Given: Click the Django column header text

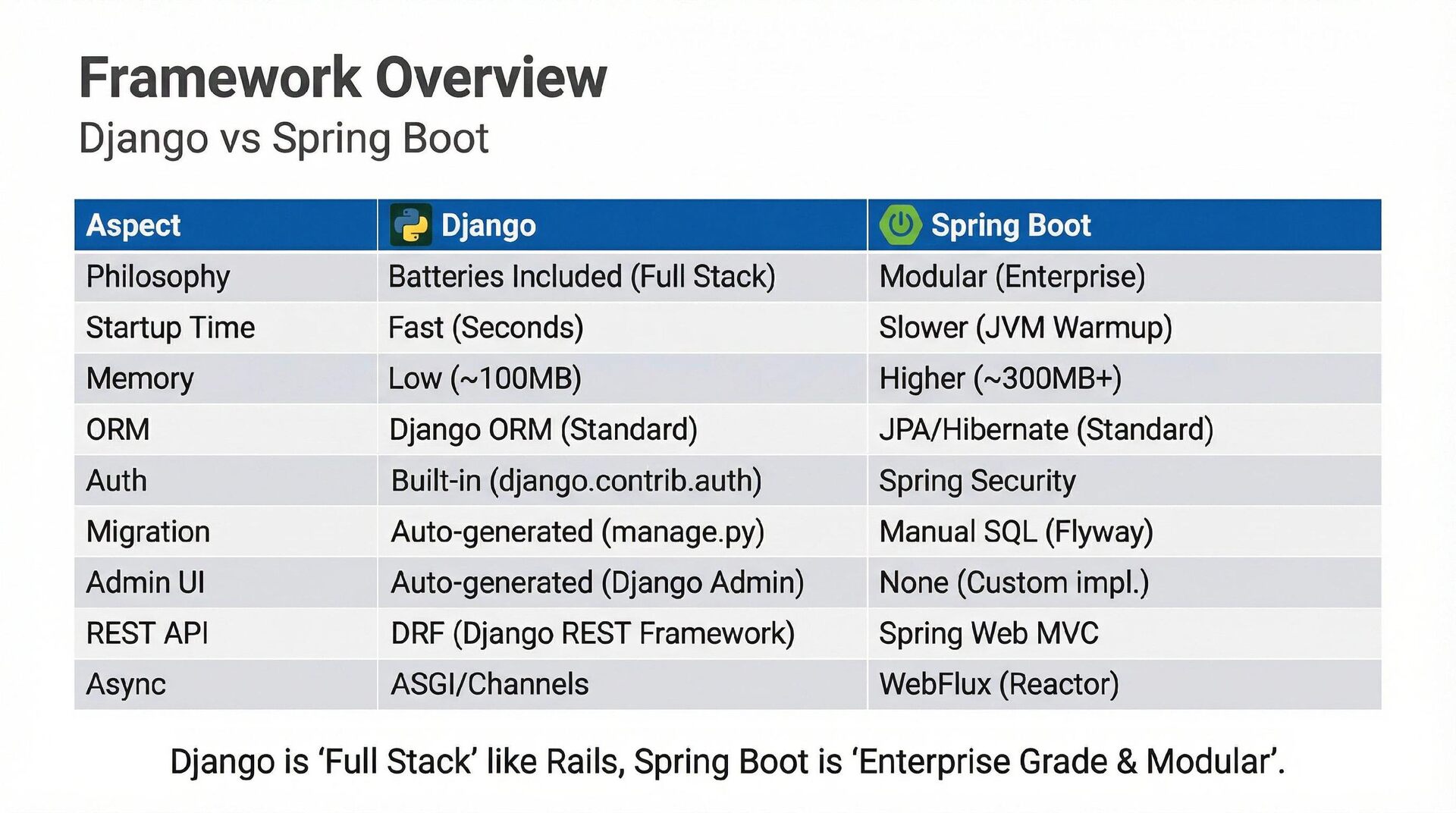Looking at the screenshot, I should [488, 225].
